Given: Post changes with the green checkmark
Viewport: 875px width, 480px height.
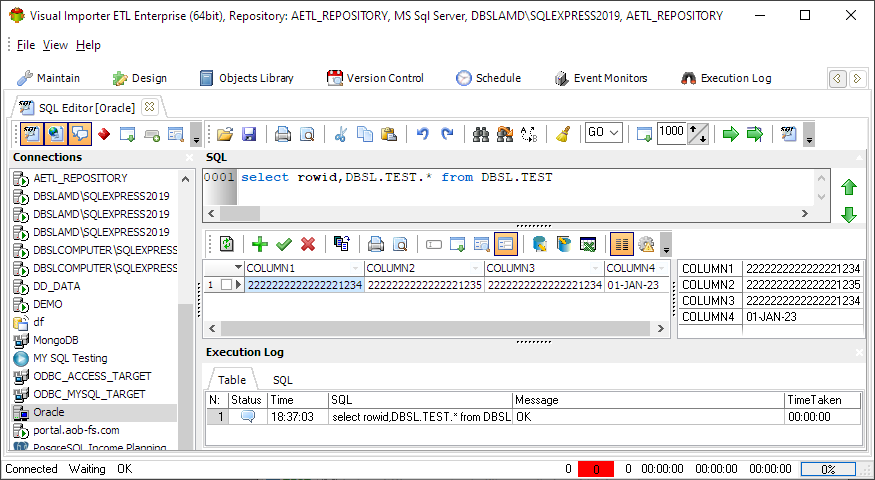Looking at the screenshot, I should pyautogui.click(x=284, y=244).
